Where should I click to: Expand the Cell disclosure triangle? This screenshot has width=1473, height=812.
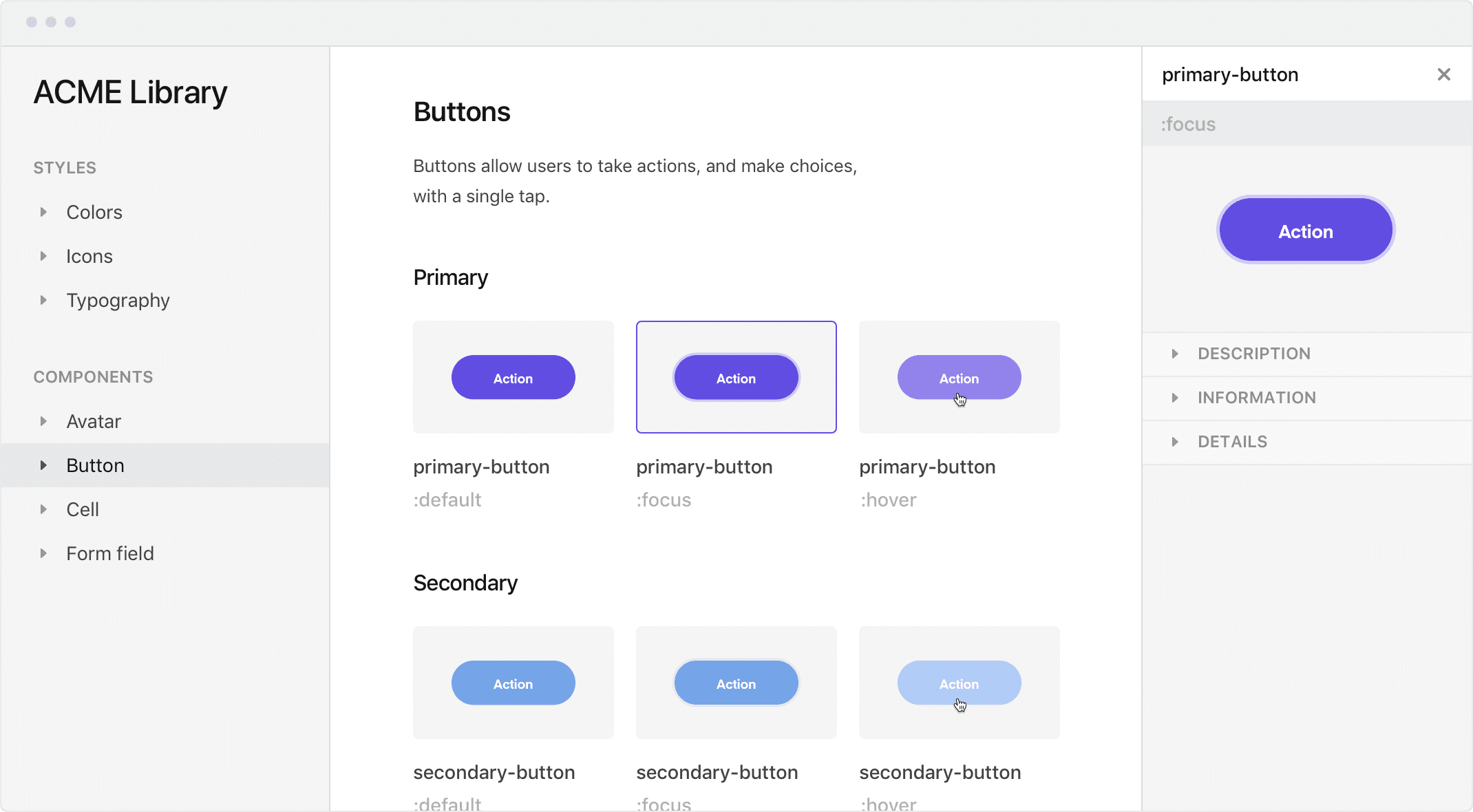(x=43, y=509)
